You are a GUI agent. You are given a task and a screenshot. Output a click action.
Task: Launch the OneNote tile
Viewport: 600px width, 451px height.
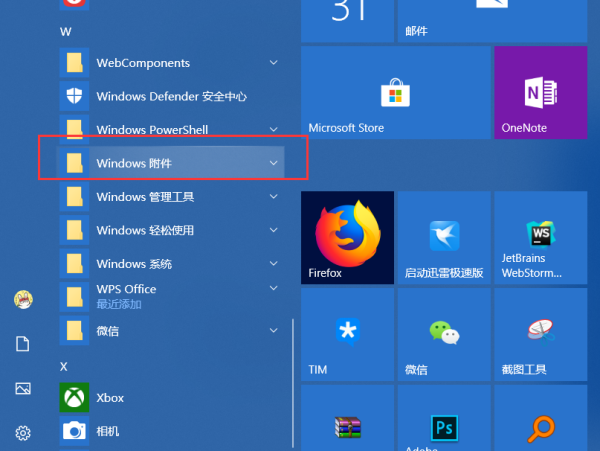point(541,93)
